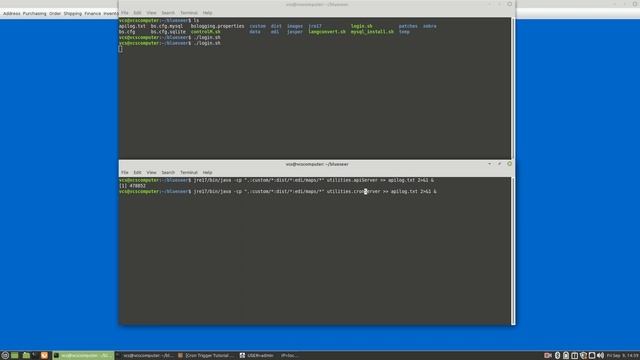This screenshot has height=360, width=640.
Task: Maximize the lower terminal window
Action: (499, 164)
